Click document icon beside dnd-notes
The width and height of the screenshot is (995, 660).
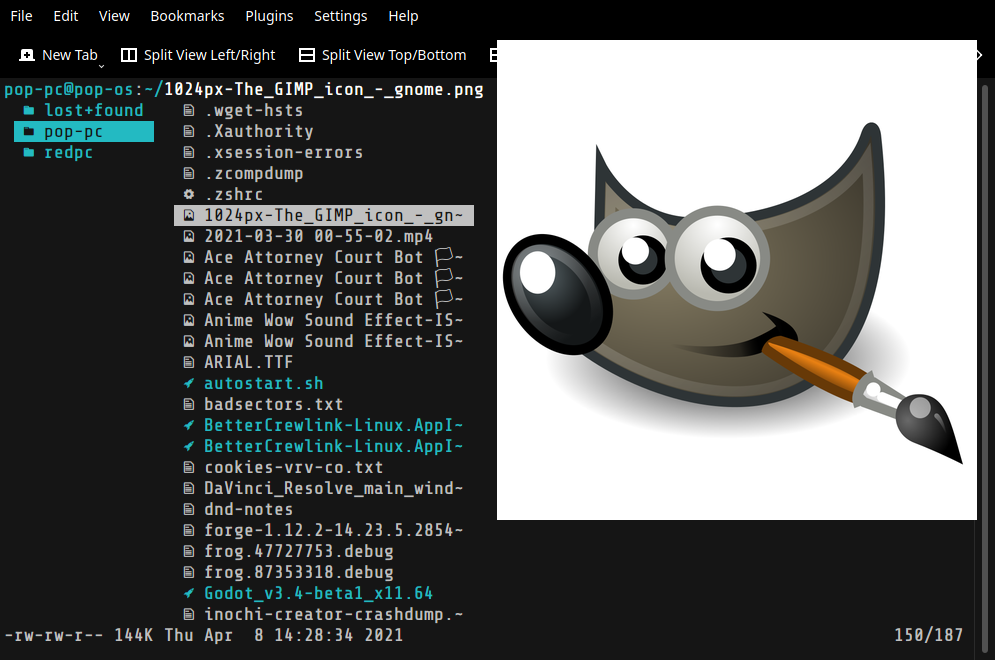tap(188, 509)
